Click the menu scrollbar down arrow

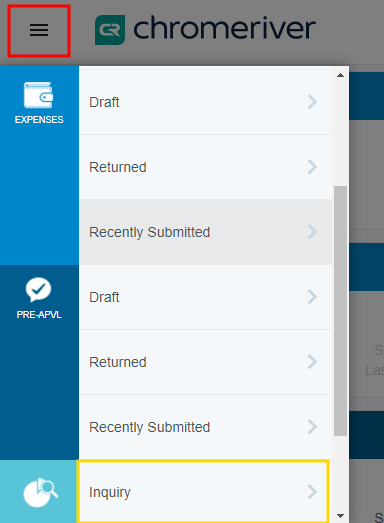point(340,516)
